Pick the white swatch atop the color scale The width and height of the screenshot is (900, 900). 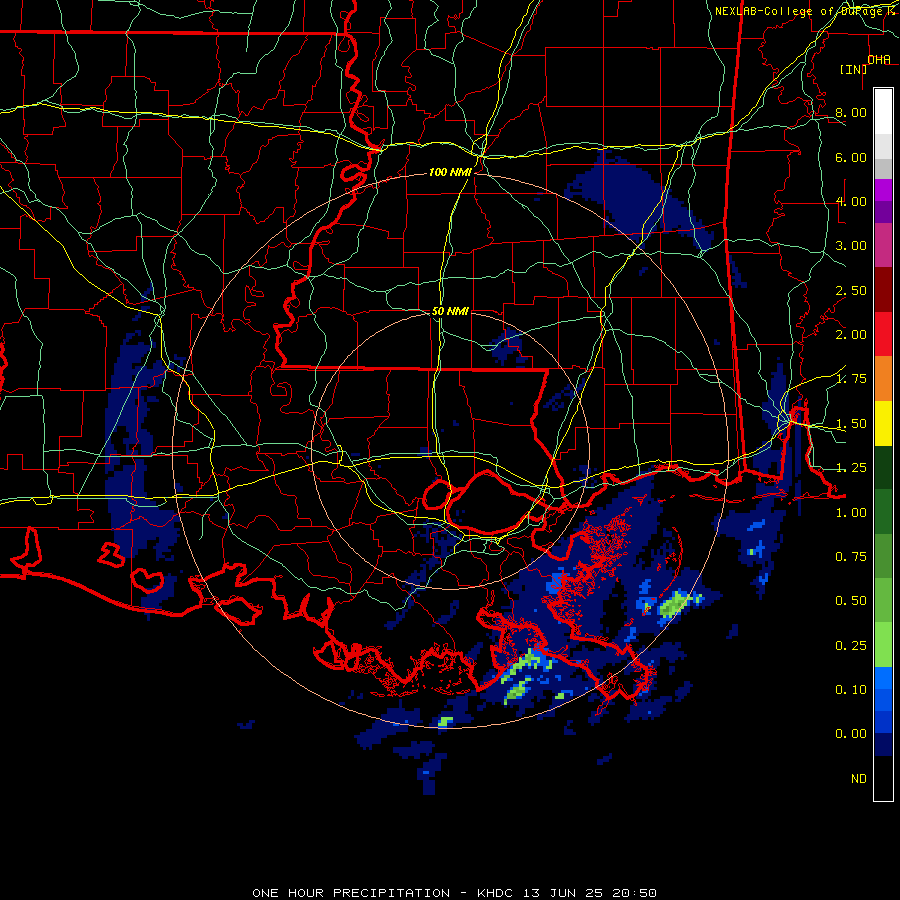[x=883, y=111]
